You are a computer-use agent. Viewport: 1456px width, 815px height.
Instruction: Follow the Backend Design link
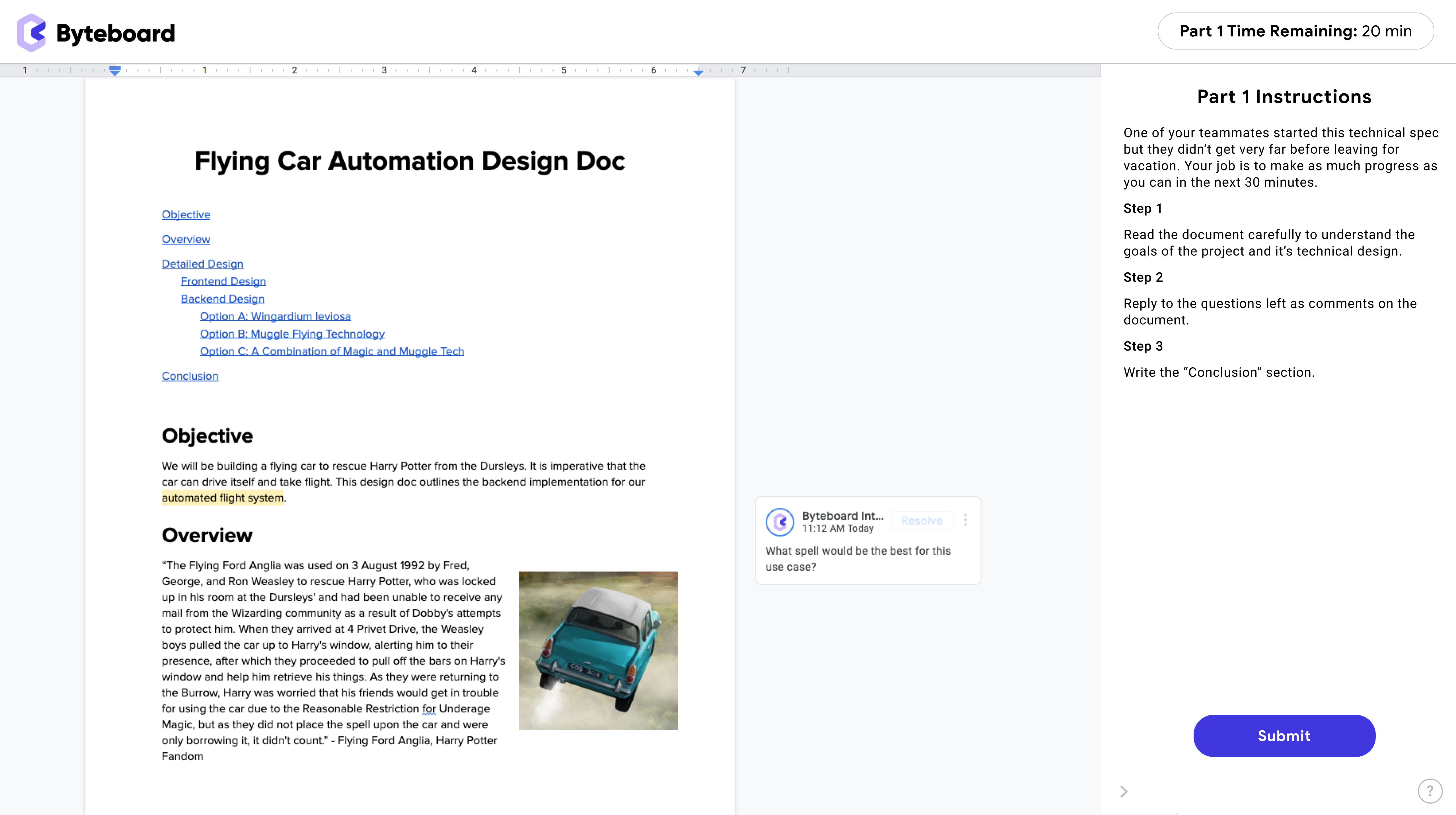click(222, 299)
